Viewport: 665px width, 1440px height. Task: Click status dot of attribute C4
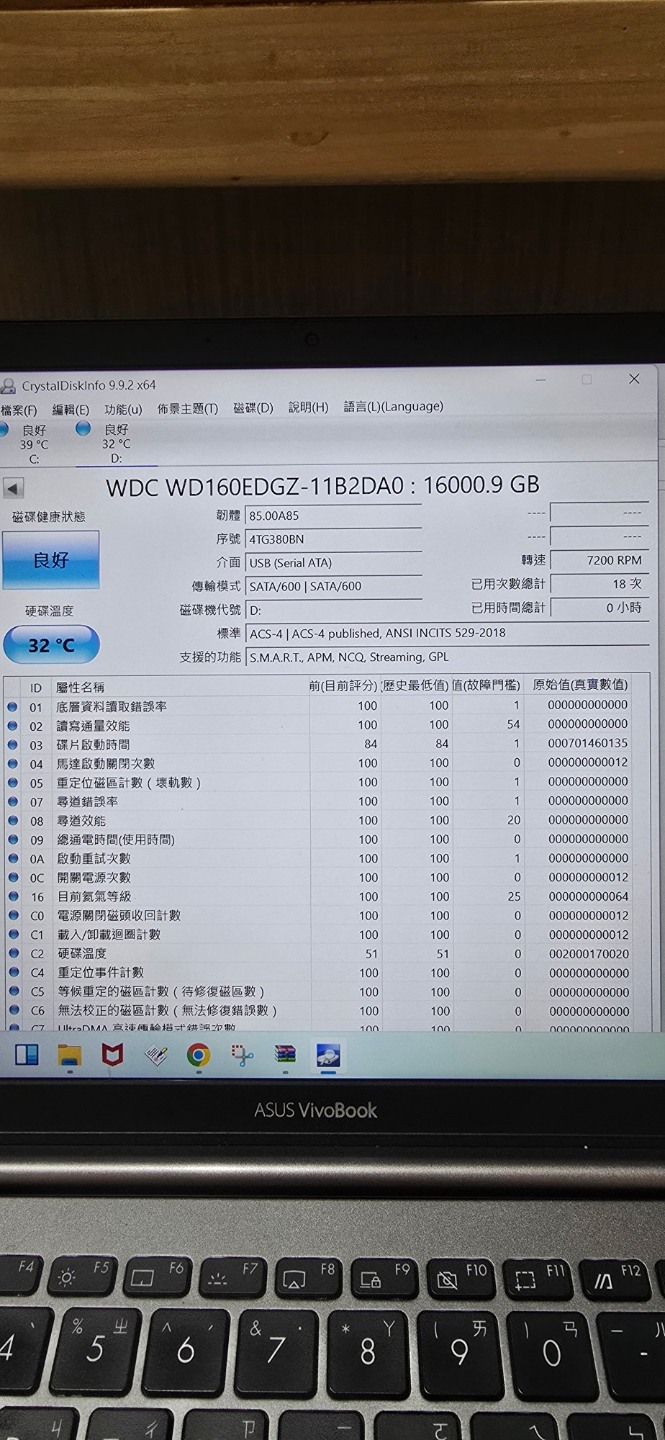13,972
